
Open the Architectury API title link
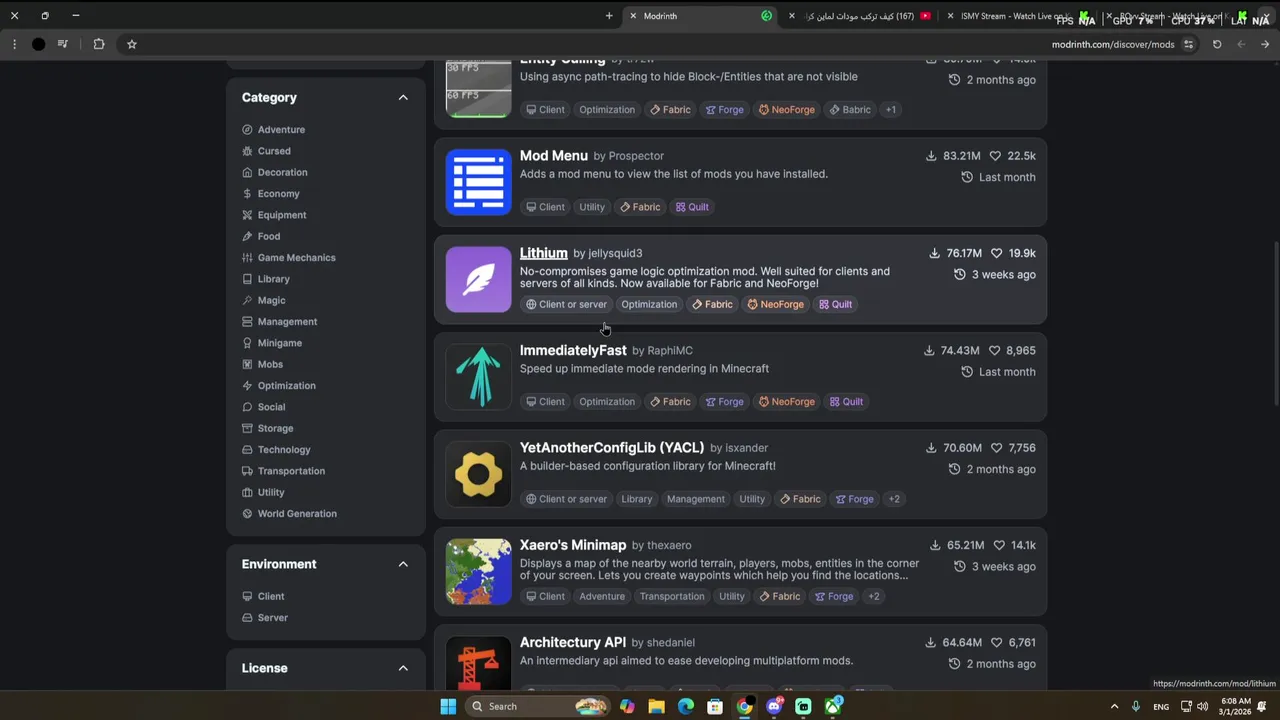tap(573, 642)
